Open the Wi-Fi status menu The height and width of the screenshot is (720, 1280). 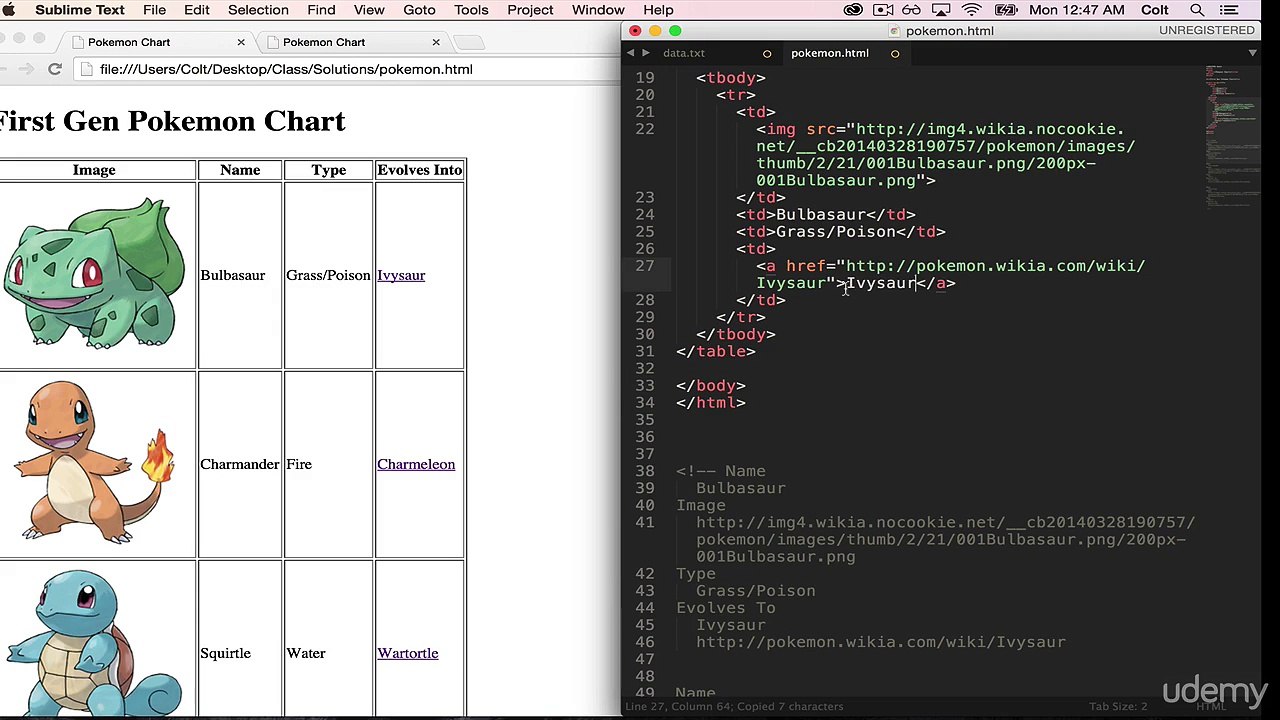pyautogui.click(x=971, y=10)
